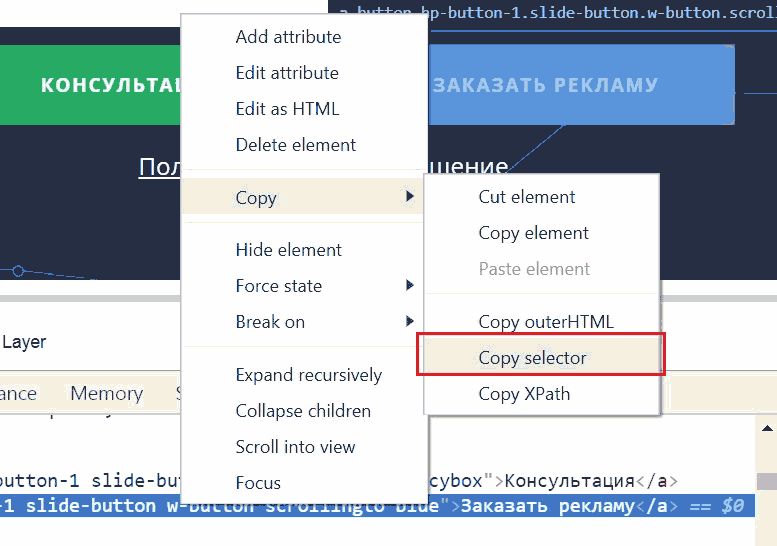
Task: Select Copy selector option
Action: (x=542, y=358)
